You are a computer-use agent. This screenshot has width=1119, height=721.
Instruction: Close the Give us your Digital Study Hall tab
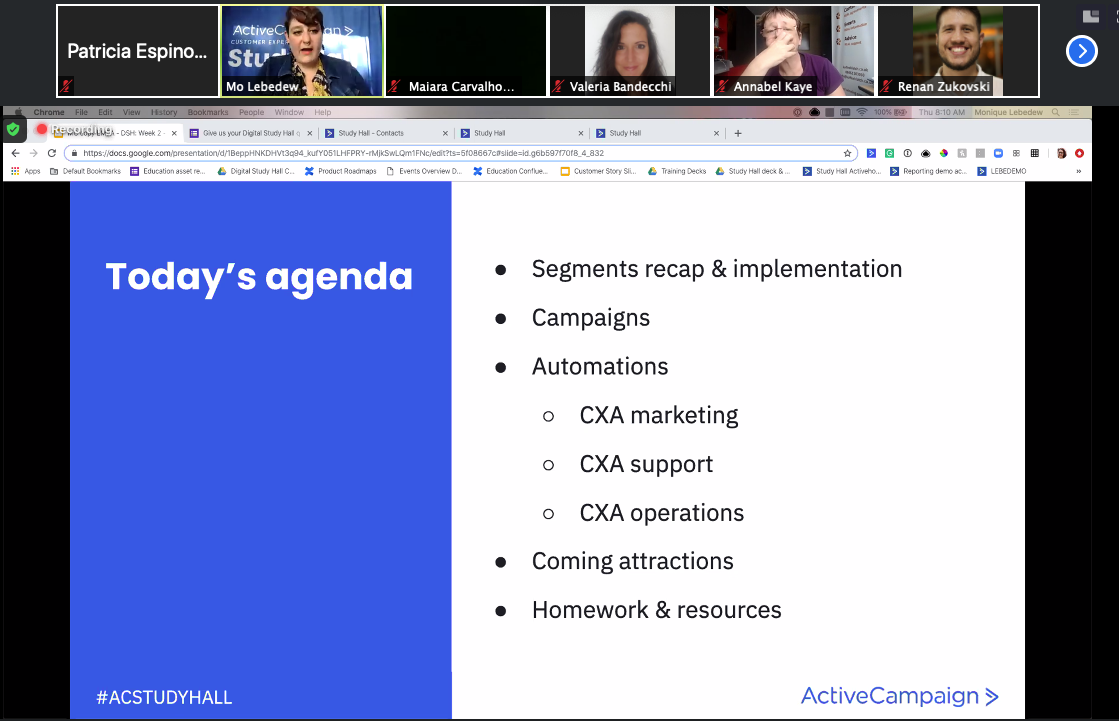pyautogui.click(x=310, y=133)
